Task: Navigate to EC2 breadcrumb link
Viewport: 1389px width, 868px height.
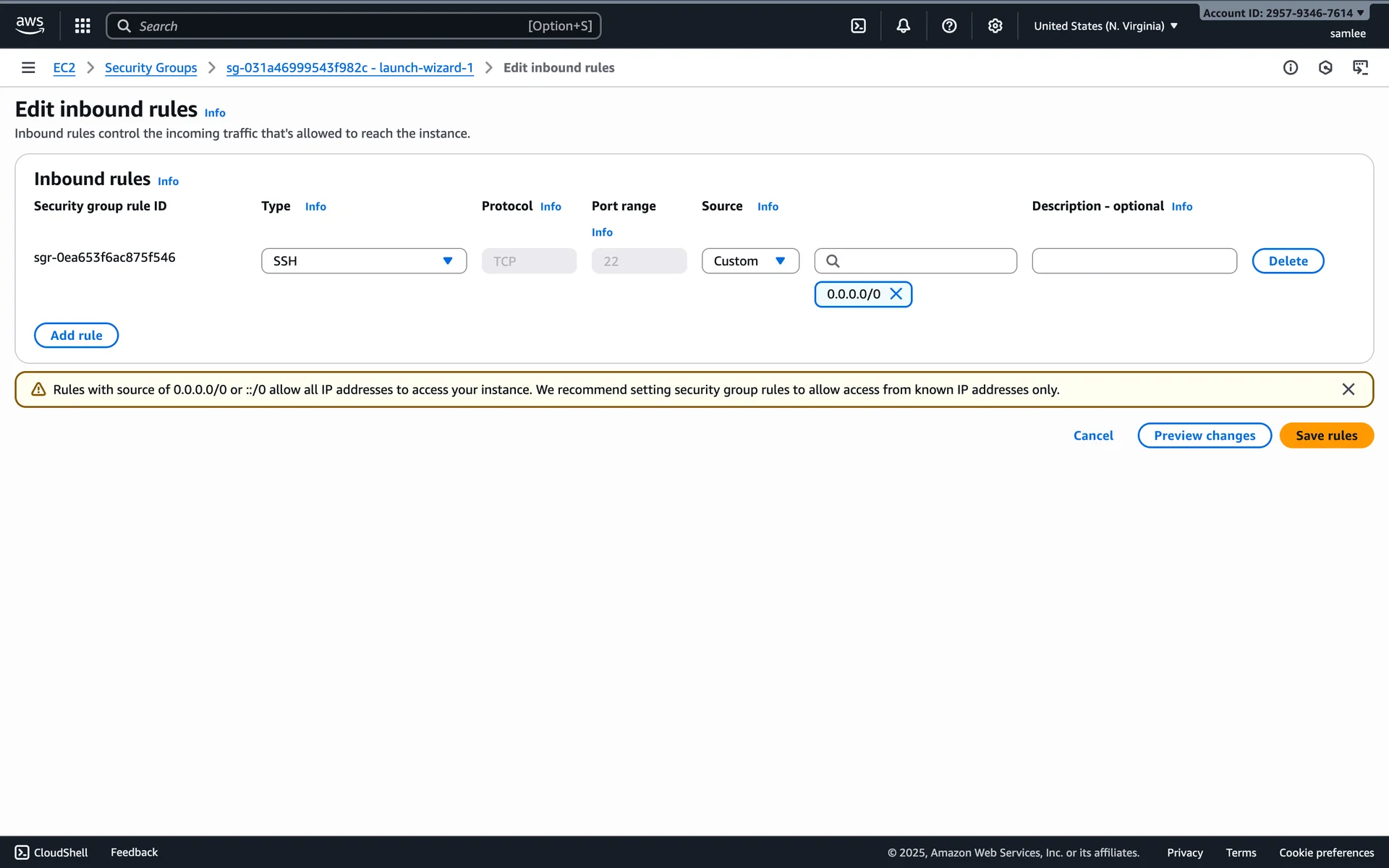Action: click(64, 67)
